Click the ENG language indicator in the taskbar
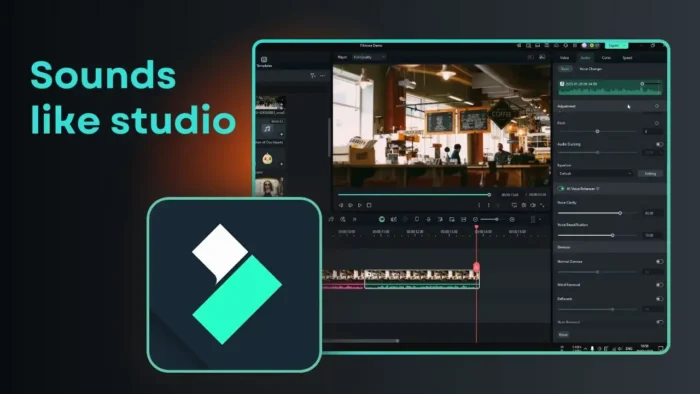Screen dimensions: 700x394 (x=629, y=348)
